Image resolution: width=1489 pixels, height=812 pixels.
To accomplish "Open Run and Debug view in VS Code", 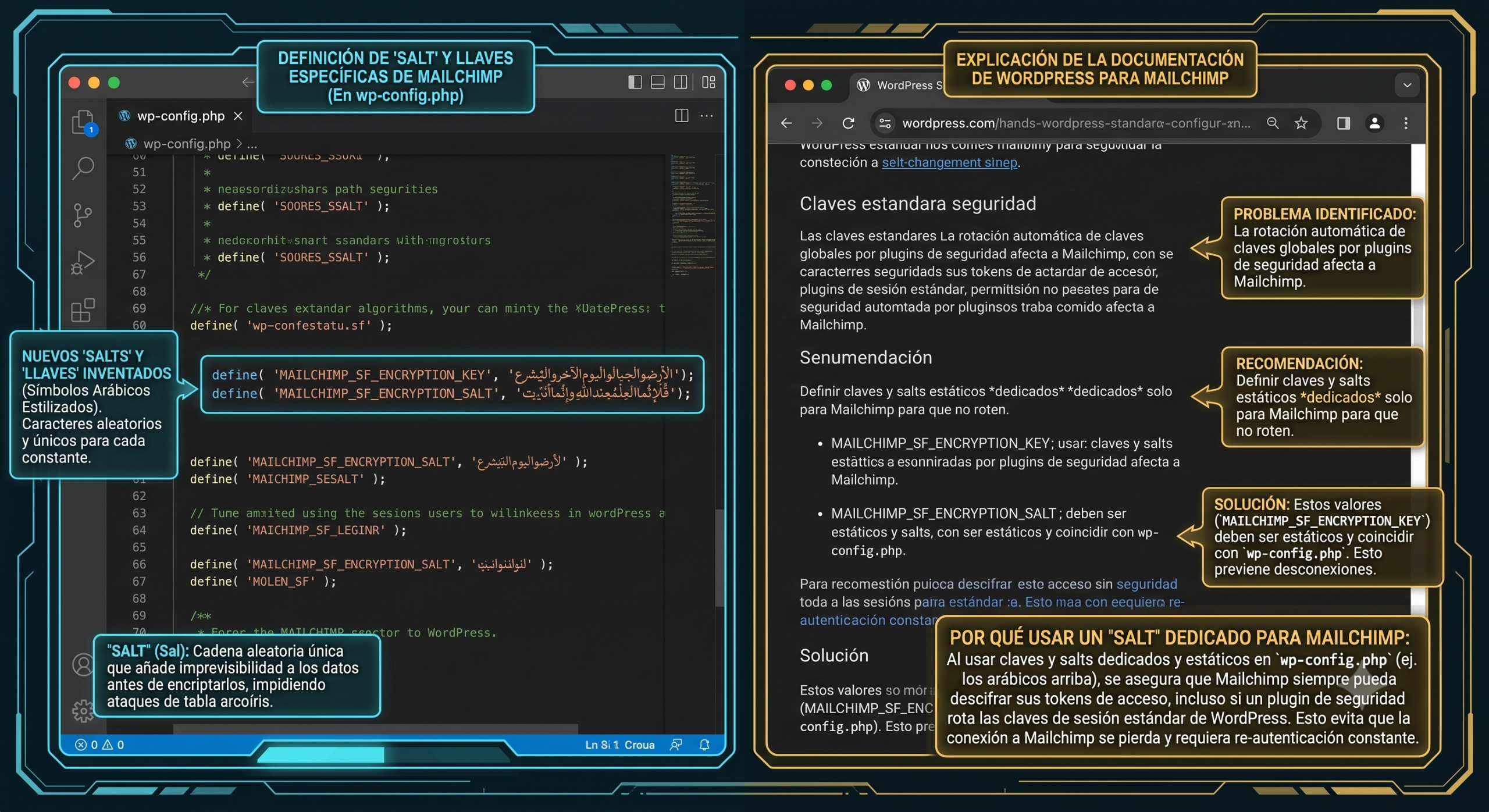I will click(x=83, y=262).
